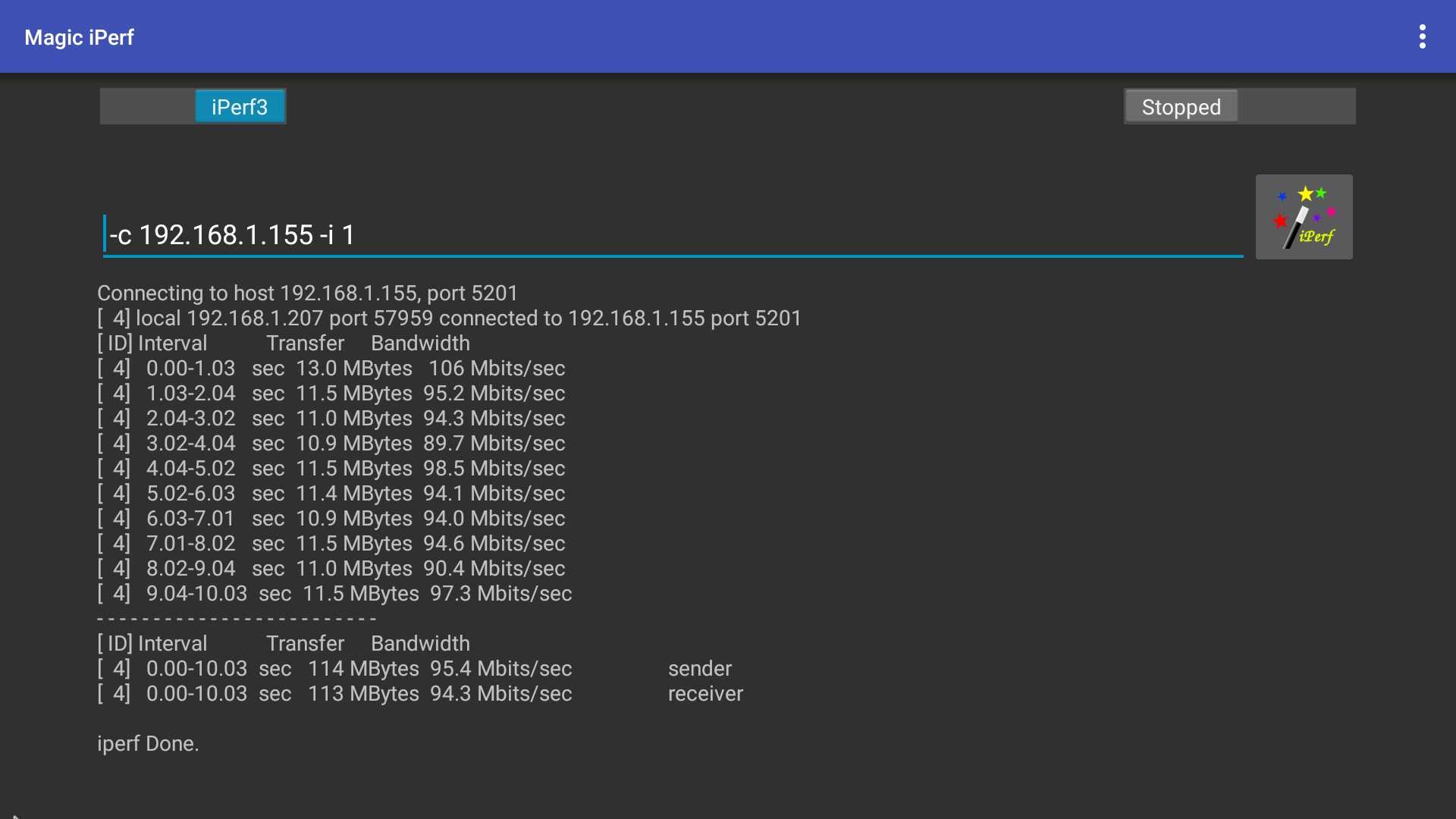
Task: Click the receiver summary line
Action: coord(419,694)
